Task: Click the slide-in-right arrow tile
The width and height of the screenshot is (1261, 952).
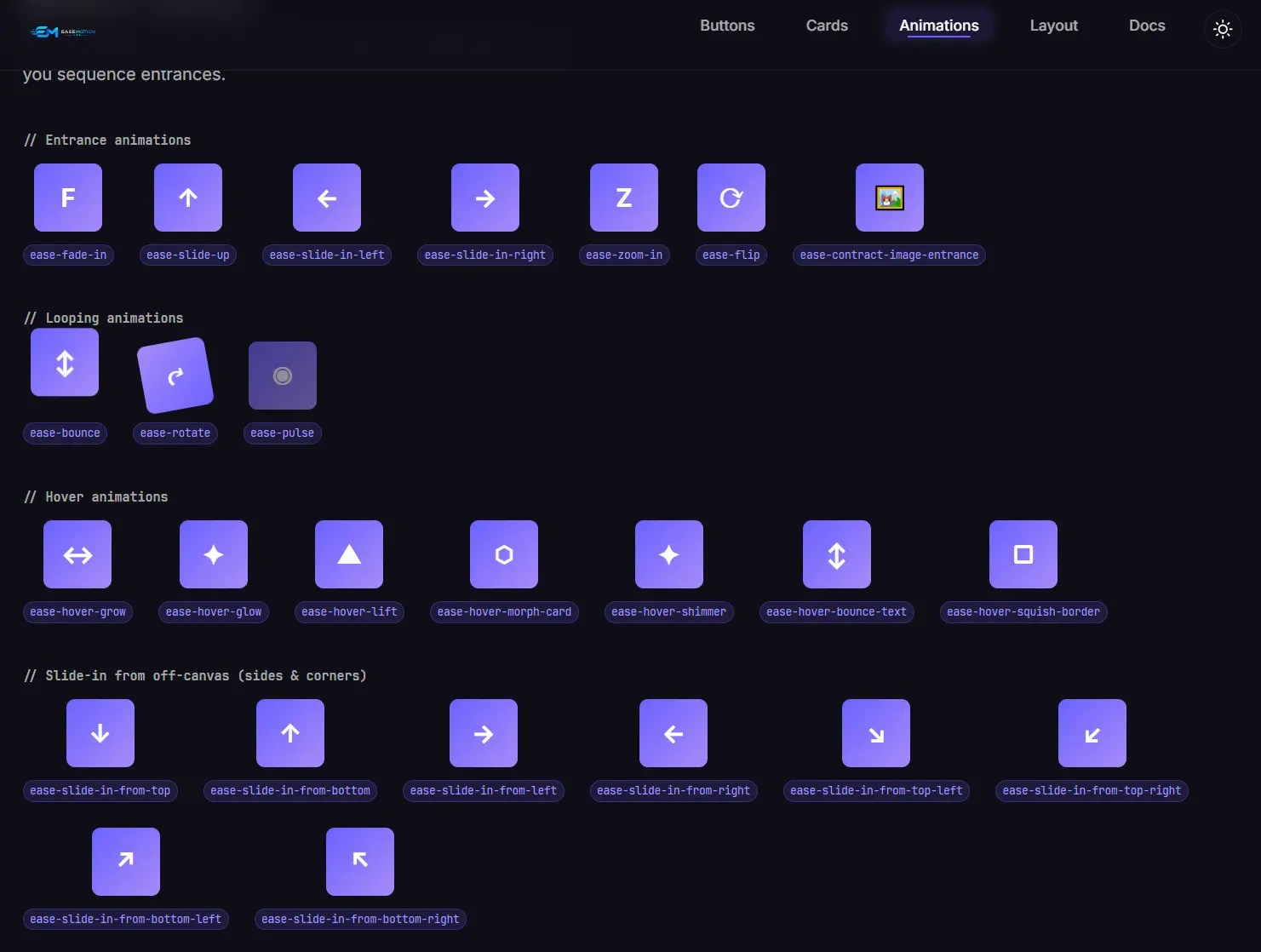Action: pyautogui.click(x=485, y=198)
